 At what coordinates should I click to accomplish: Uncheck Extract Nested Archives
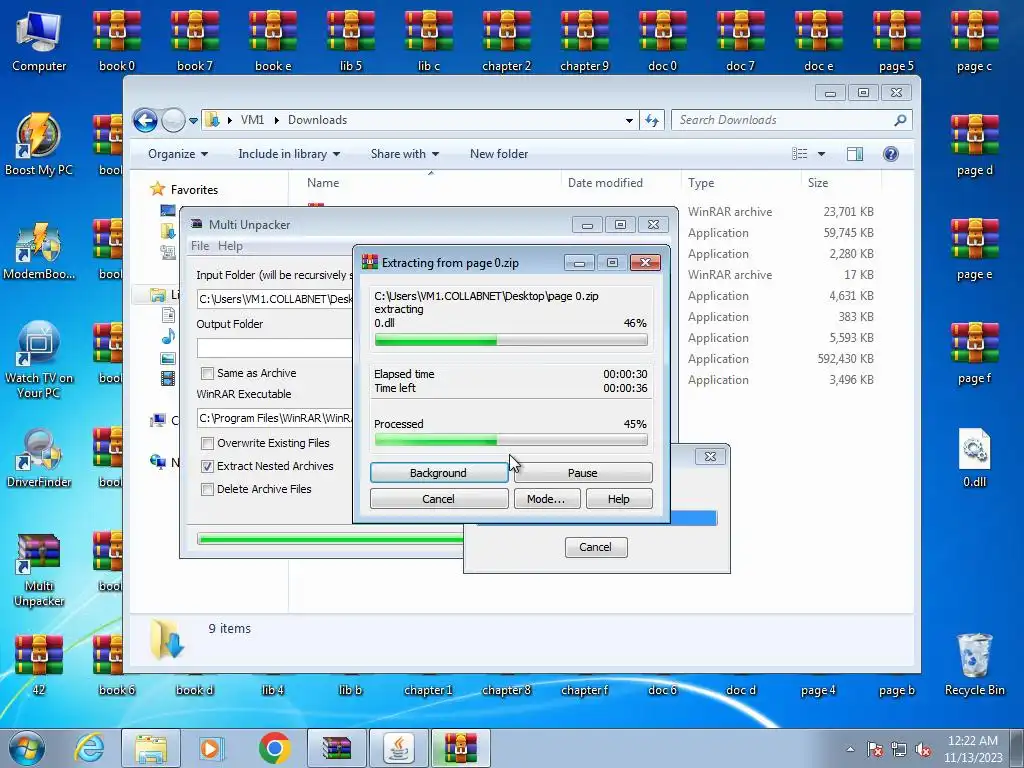click(208, 466)
